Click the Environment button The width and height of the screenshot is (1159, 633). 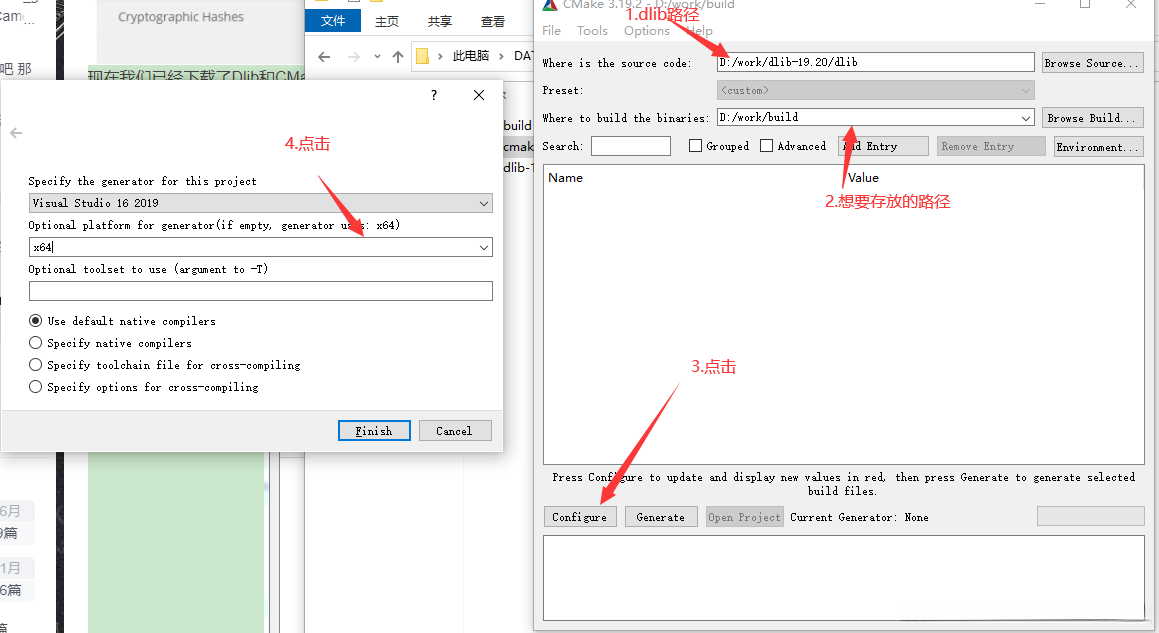point(1099,146)
